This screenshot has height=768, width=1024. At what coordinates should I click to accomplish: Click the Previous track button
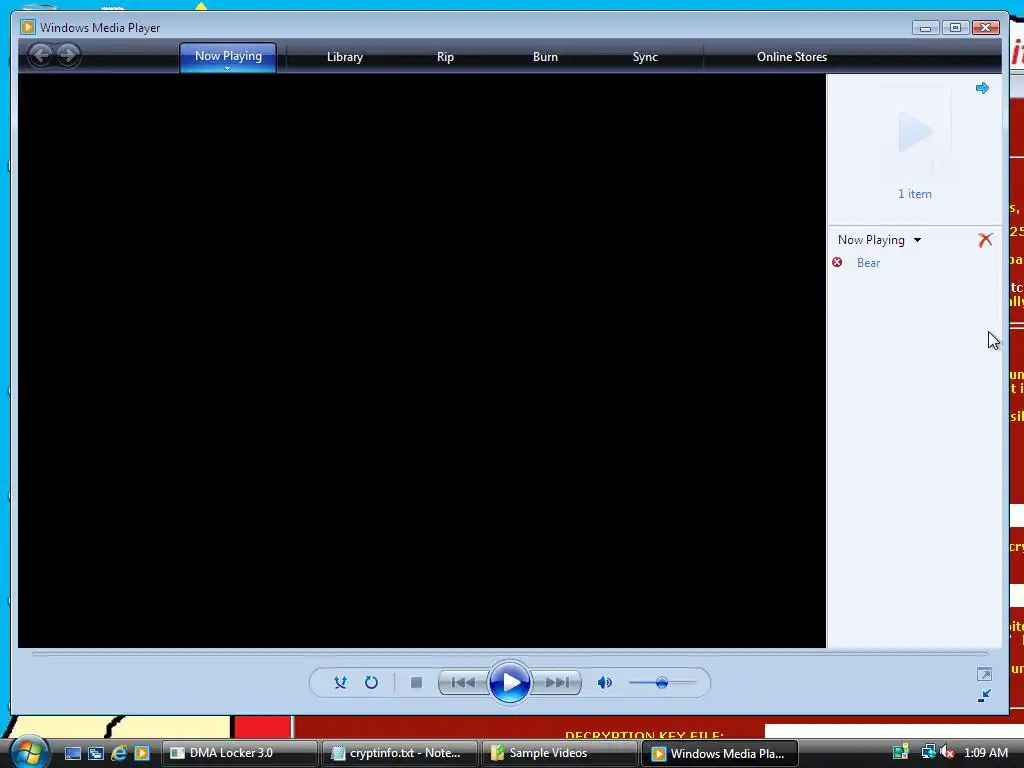coord(463,682)
